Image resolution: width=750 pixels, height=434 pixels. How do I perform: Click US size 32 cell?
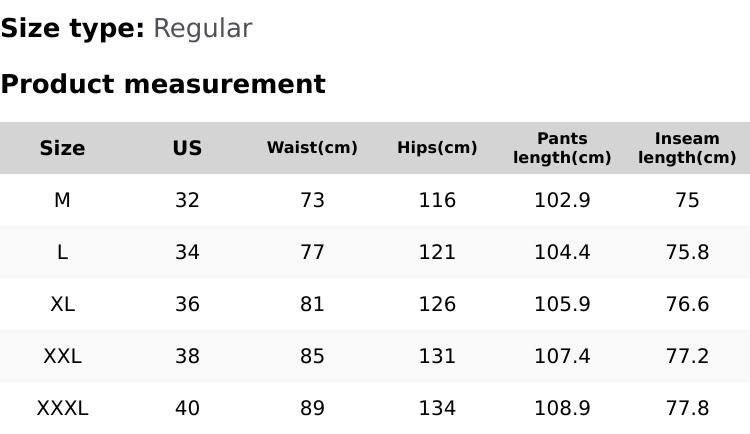click(187, 200)
